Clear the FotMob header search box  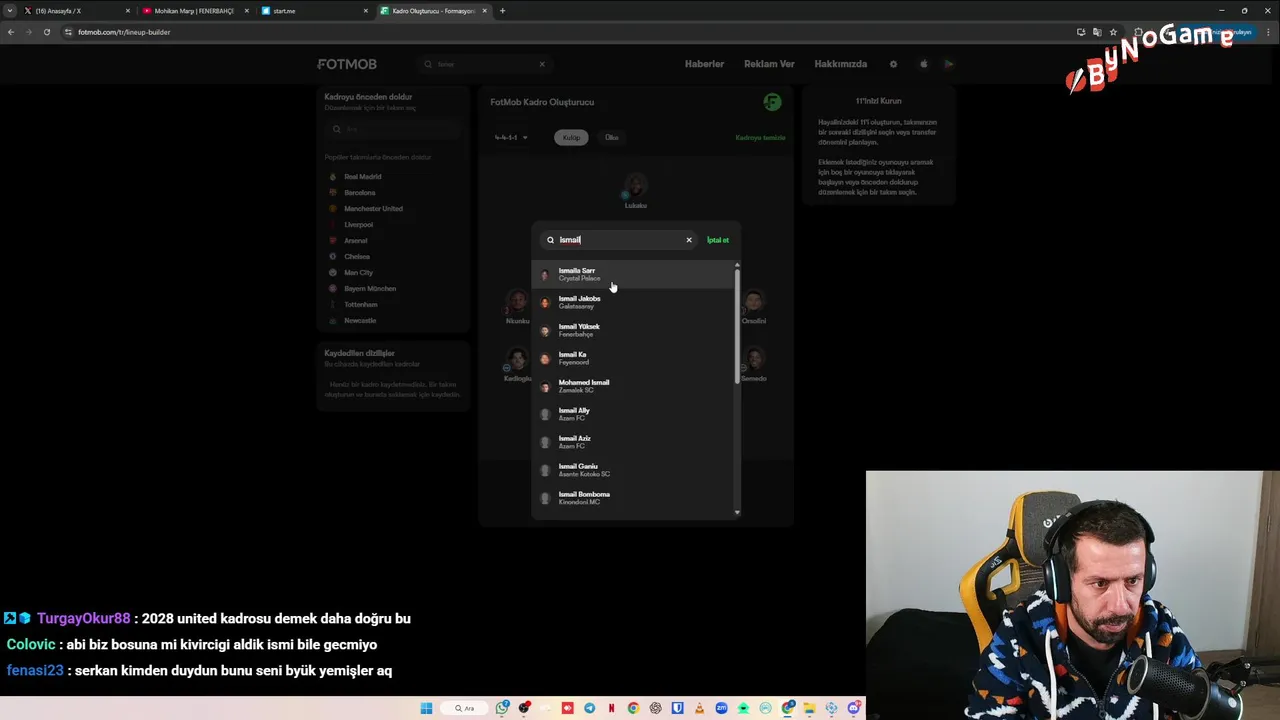click(x=542, y=64)
